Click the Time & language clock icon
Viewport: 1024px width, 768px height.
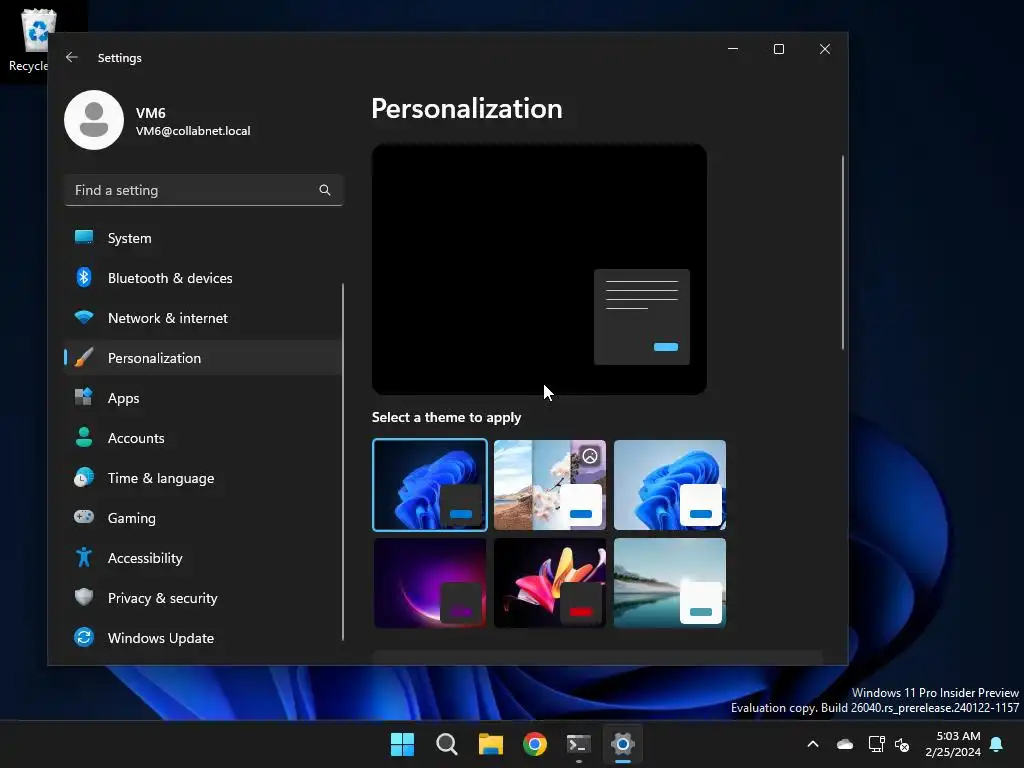[x=84, y=477]
